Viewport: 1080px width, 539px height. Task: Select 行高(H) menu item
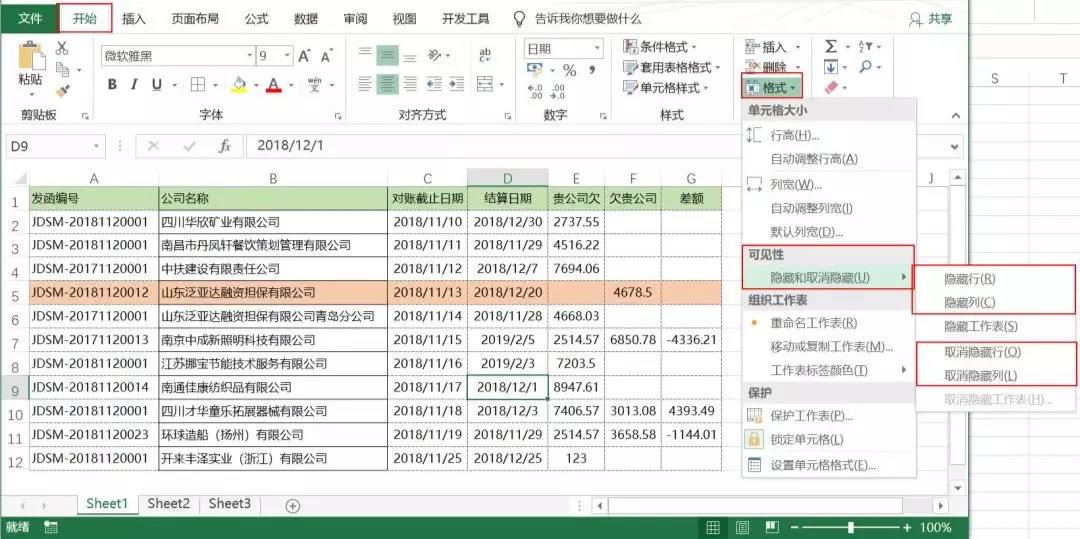click(x=829, y=136)
